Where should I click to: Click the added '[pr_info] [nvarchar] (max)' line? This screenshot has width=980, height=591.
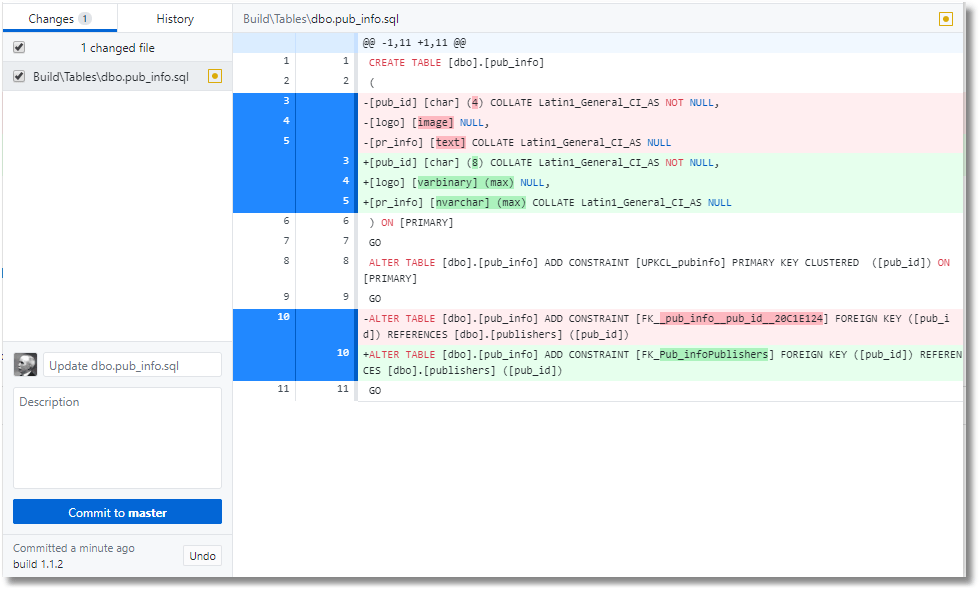click(661, 203)
